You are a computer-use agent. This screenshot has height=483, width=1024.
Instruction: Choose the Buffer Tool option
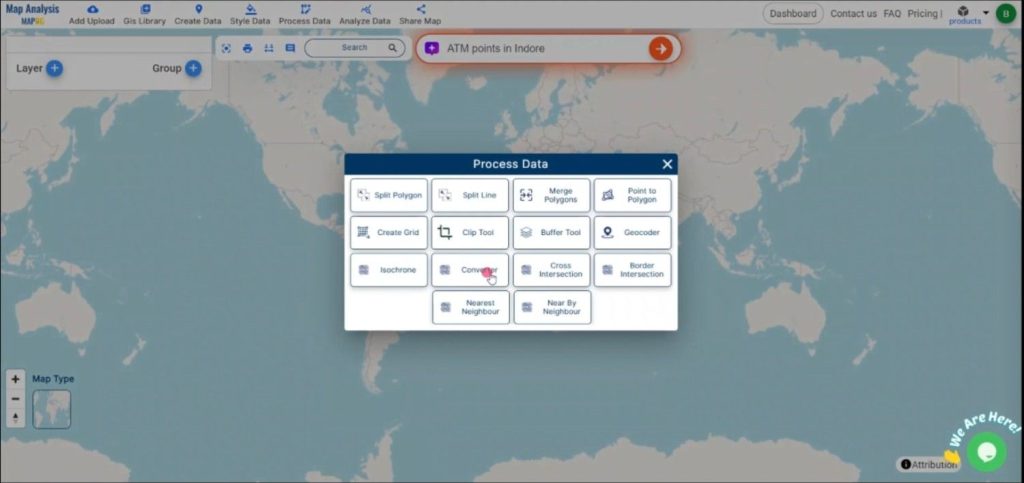[551, 233]
